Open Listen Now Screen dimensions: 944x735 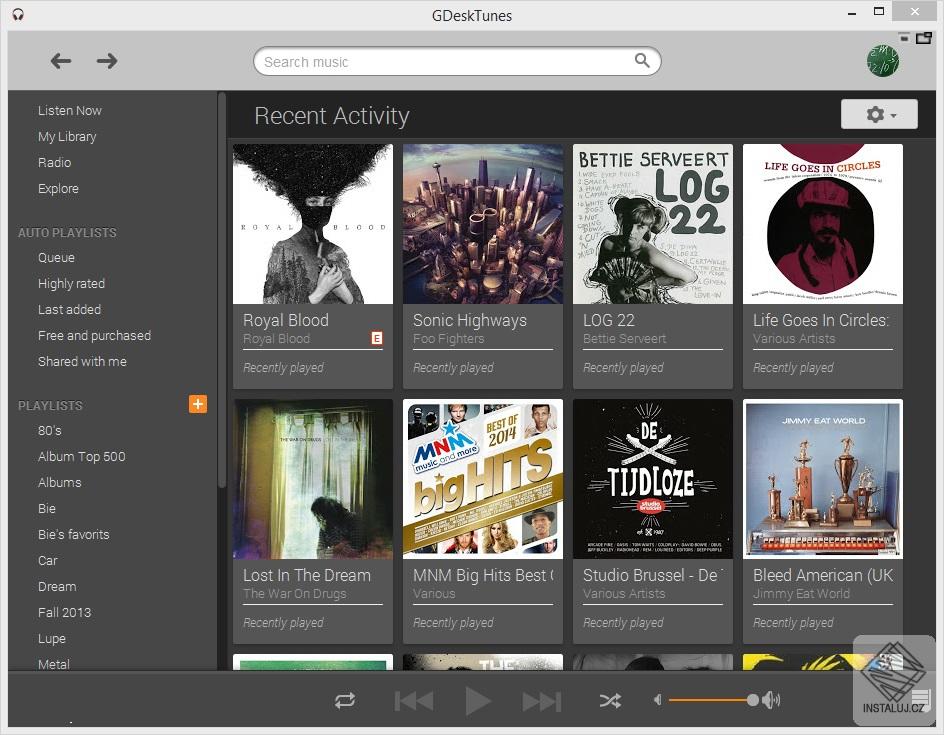(x=70, y=111)
